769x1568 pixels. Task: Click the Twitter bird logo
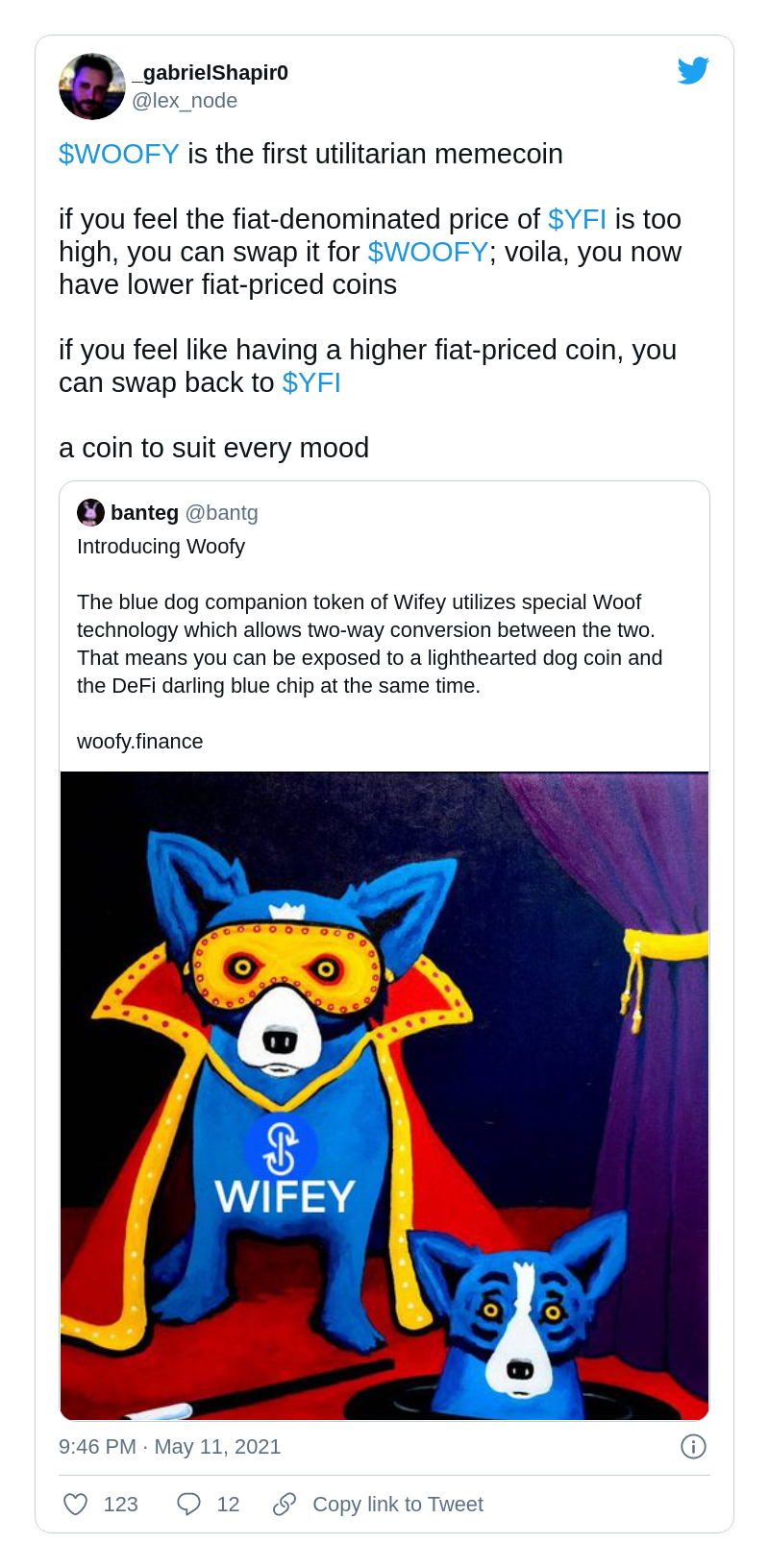coord(693,71)
